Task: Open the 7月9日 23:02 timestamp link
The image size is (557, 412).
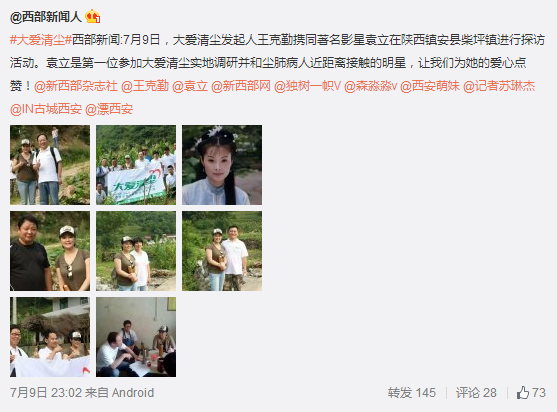Action: (x=46, y=393)
